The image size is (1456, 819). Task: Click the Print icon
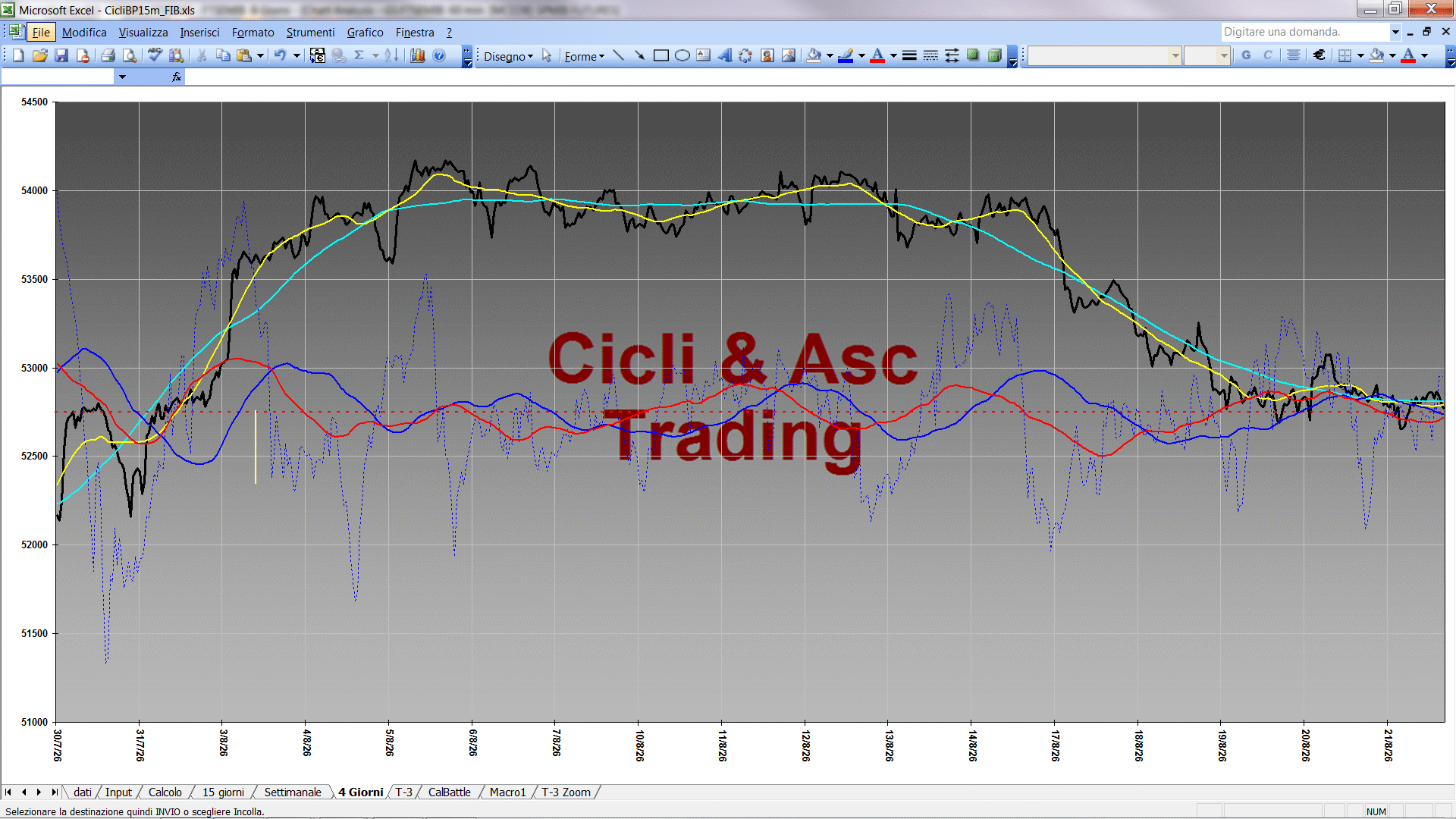point(108,55)
